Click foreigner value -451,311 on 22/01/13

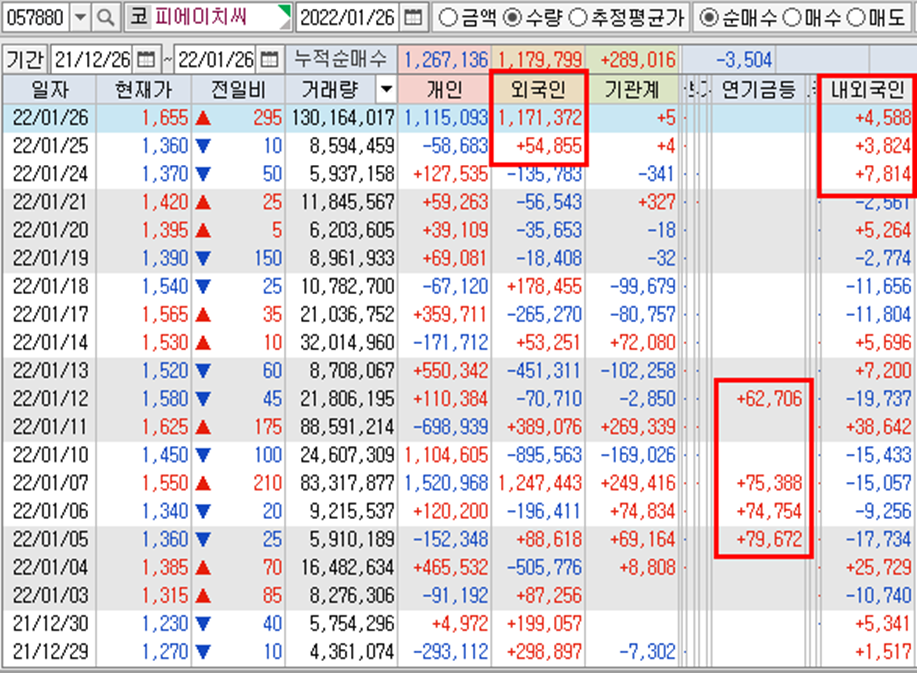(544, 371)
